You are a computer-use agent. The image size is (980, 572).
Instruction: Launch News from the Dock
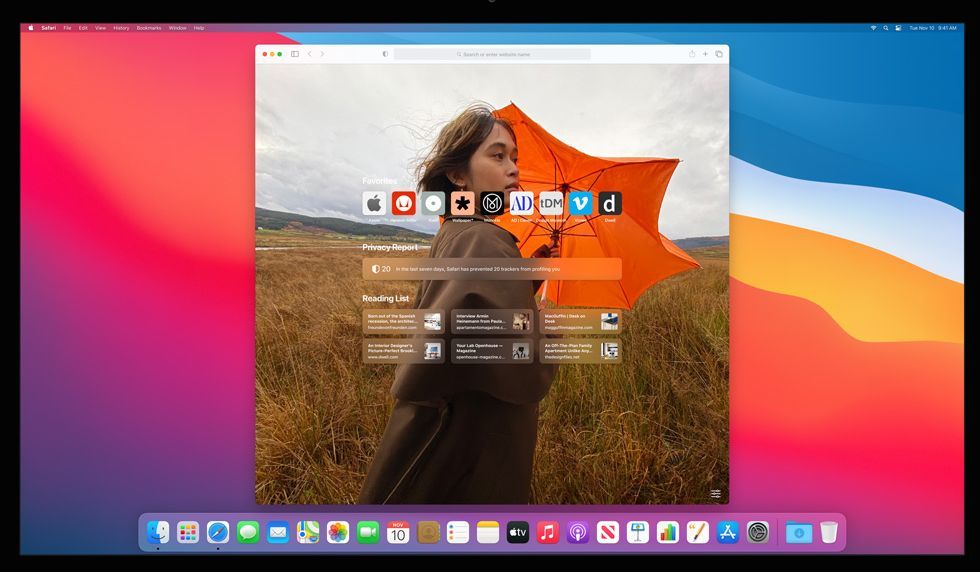click(x=608, y=533)
